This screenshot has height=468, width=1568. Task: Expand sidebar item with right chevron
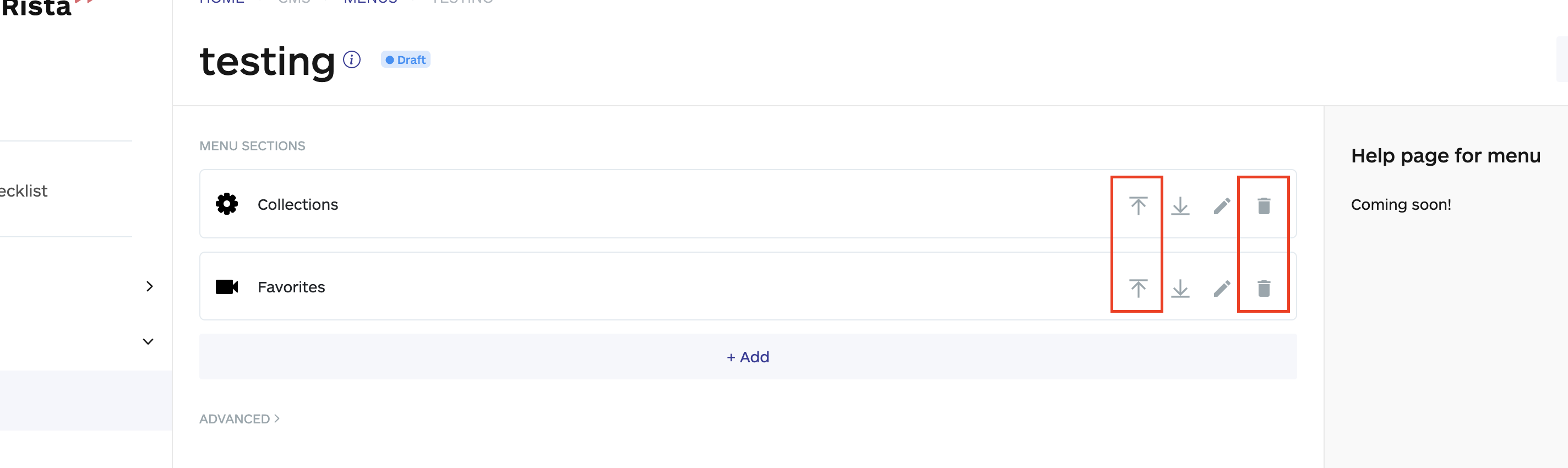point(149,286)
